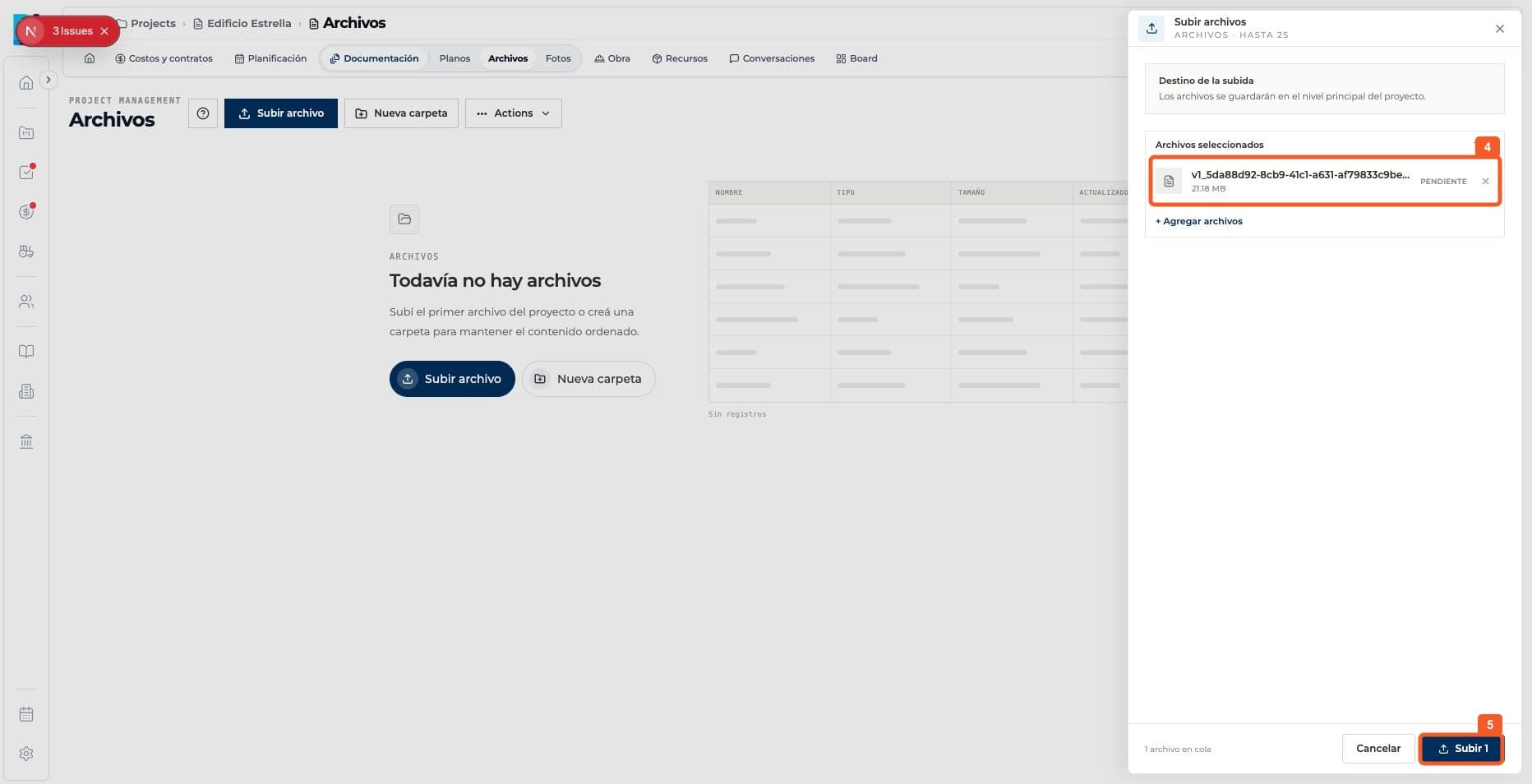The width and height of the screenshot is (1532, 784).
Task: Open the costs dollar sidebar icon
Action: pos(26,211)
